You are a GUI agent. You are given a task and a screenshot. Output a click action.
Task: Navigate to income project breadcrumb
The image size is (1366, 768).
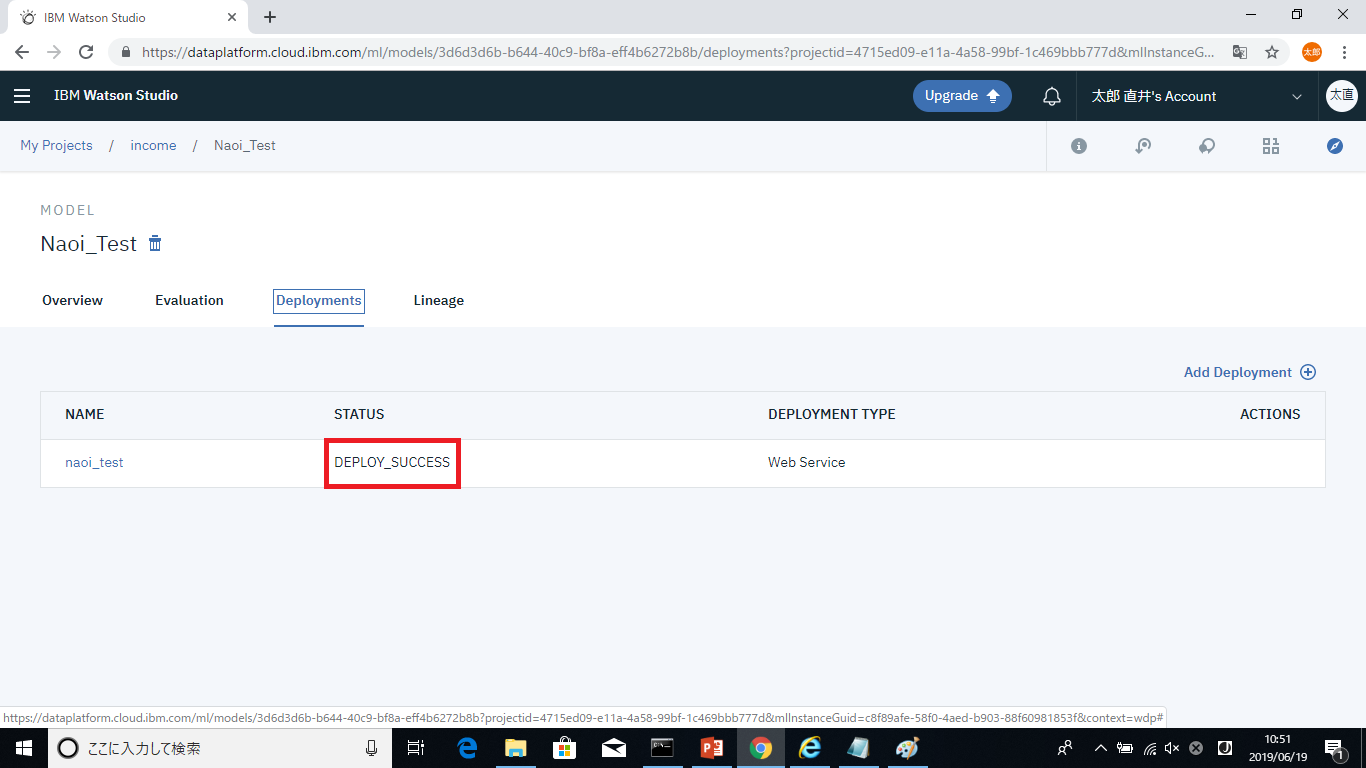[x=153, y=145]
